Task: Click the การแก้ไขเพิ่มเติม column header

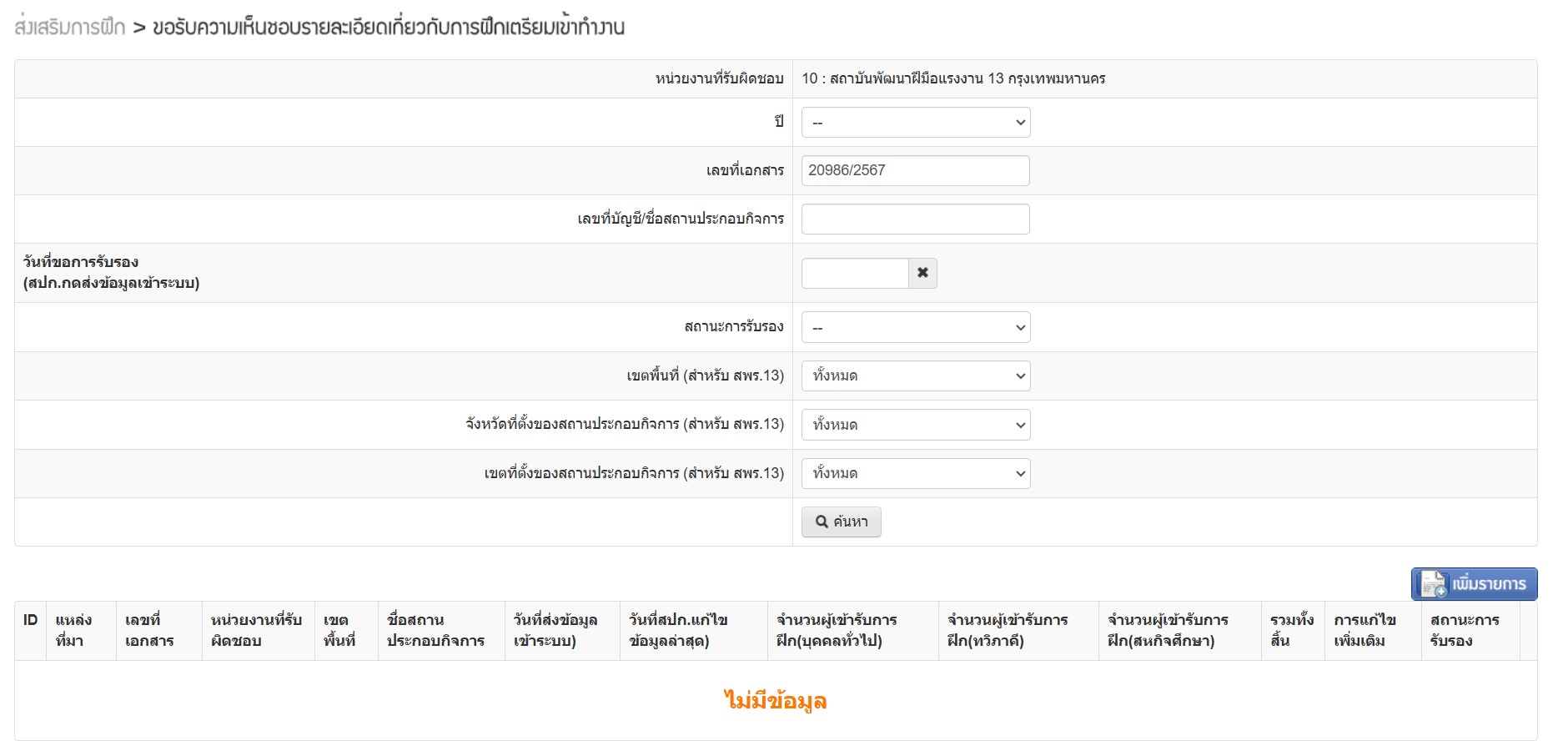Action: 1364,630
